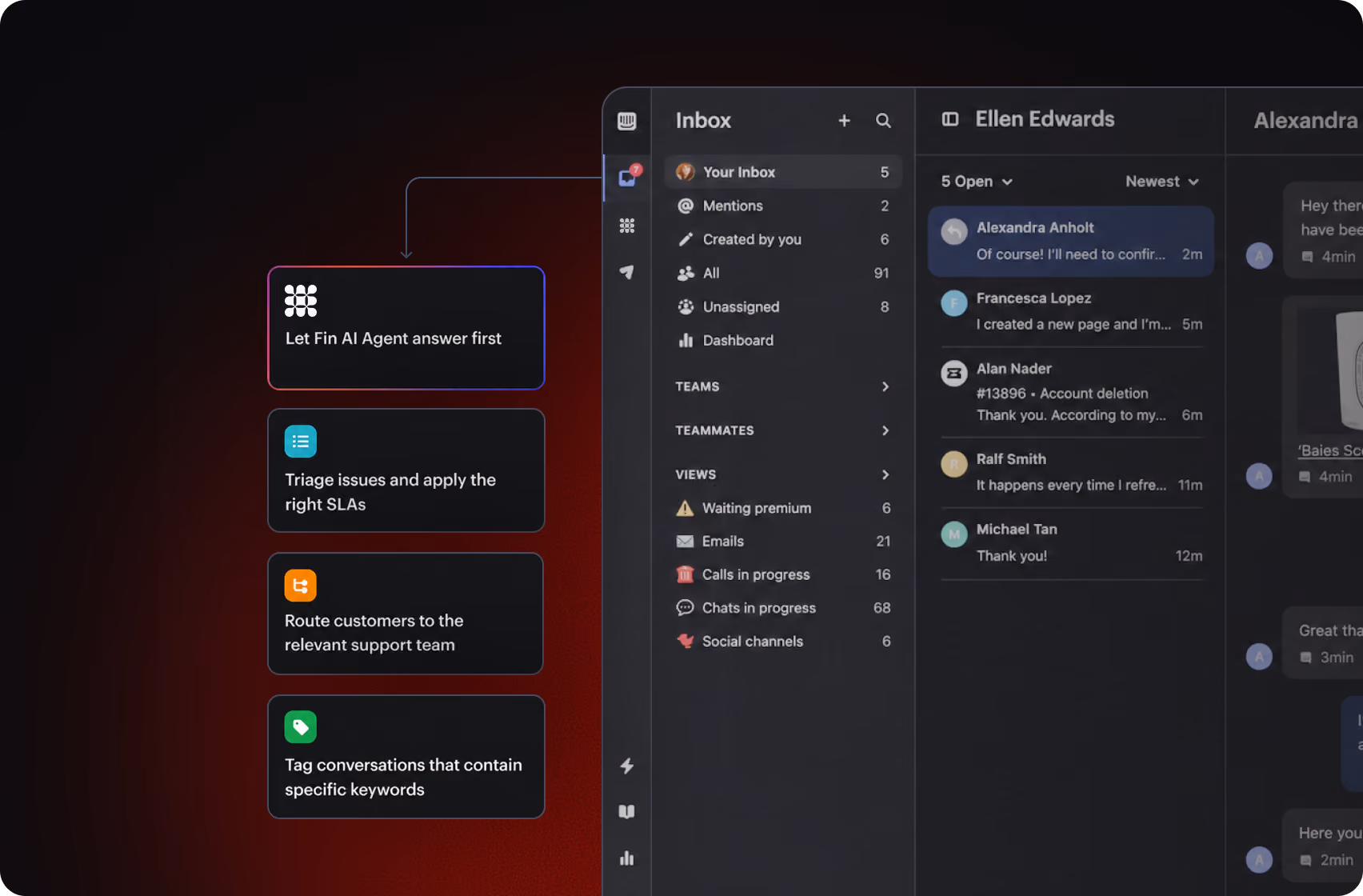Image resolution: width=1363 pixels, height=896 pixels.
Task: Click the plus icon next to Inbox
Action: [844, 120]
